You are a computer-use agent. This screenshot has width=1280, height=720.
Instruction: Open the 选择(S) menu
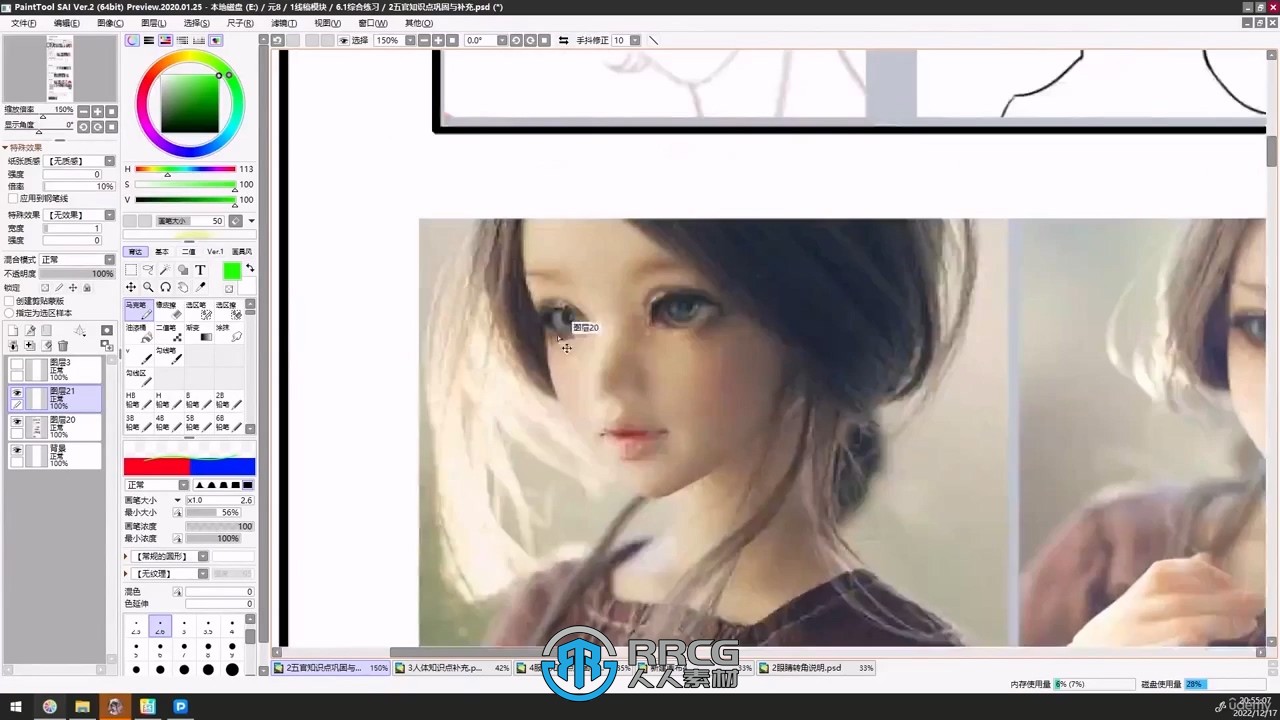(x=196, y=23)
